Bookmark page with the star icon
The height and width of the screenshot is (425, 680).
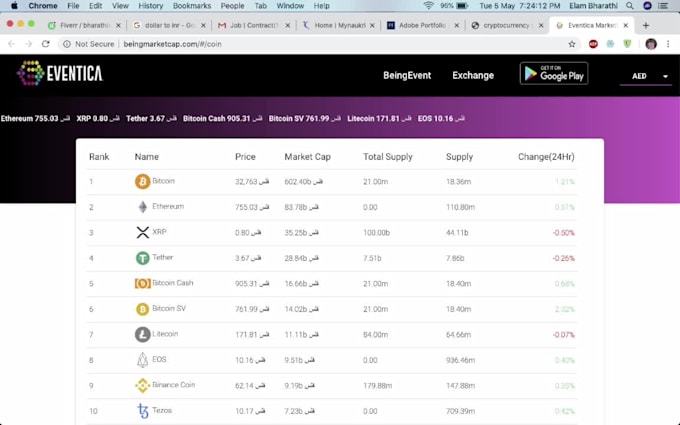pyautogui.click(x=572, y=44)
